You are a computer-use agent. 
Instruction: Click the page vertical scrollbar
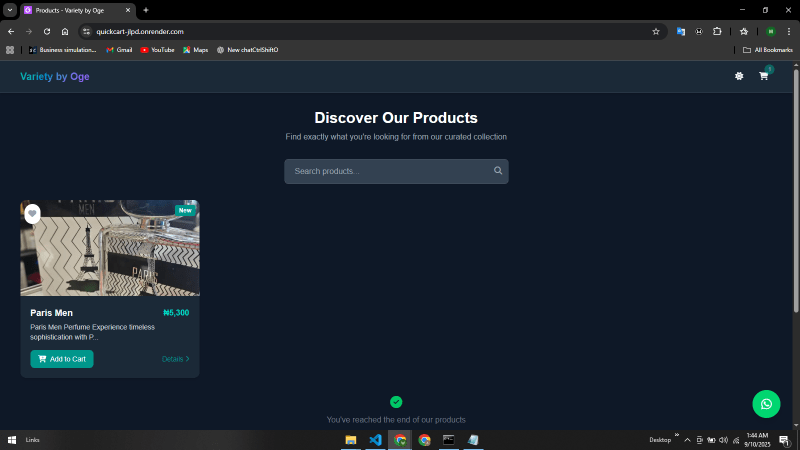click(796, 191)
